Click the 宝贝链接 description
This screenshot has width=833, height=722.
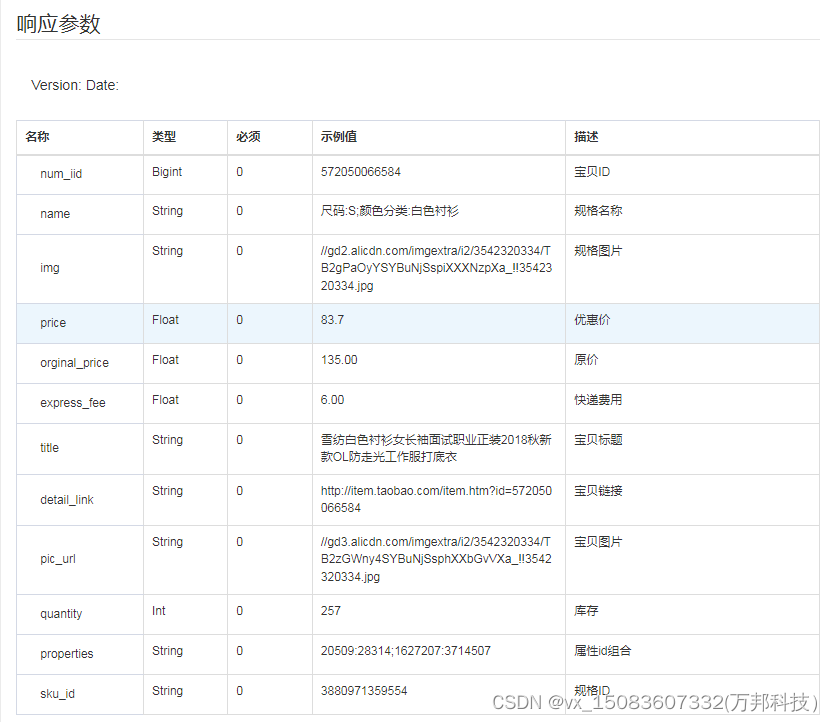598,491
